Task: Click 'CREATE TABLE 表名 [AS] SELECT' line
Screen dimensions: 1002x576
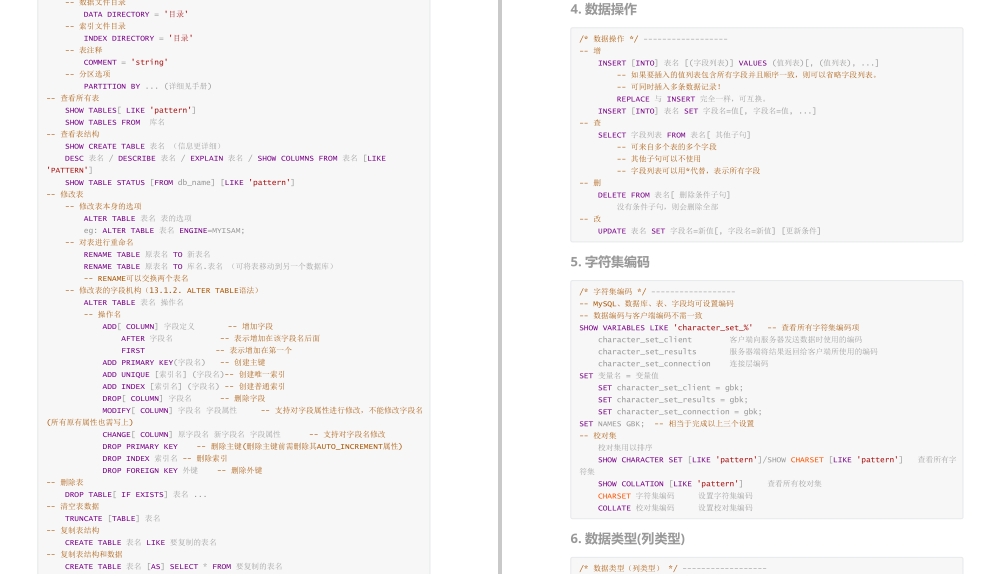Action: coord(173,566)
